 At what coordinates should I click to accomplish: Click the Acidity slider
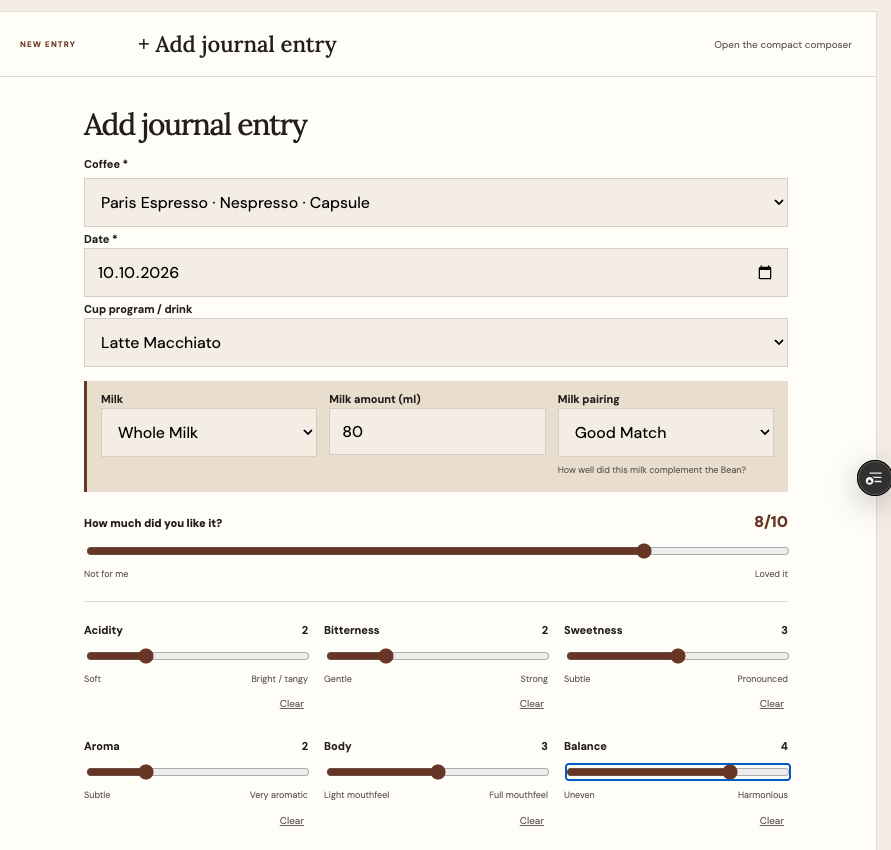pos(198,656)
